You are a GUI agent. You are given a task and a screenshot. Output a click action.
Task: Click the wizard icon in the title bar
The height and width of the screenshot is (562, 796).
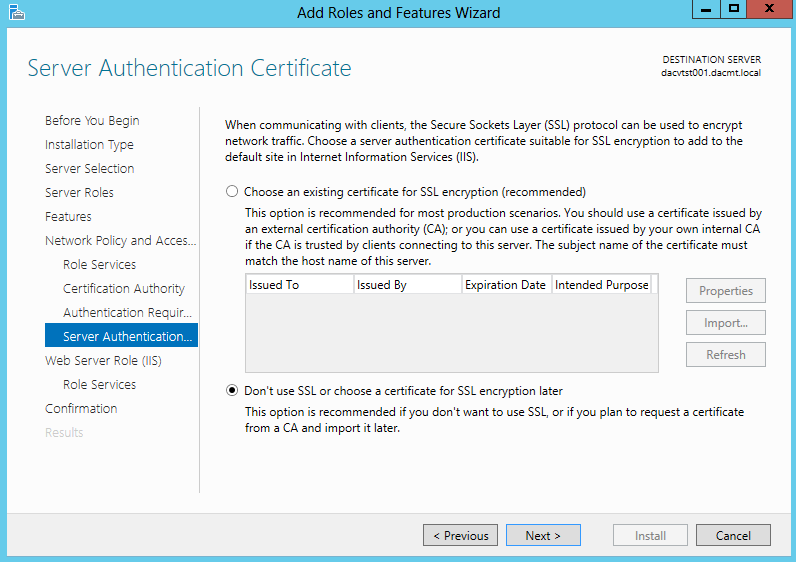pyautogui.click(x=17, y=12)
